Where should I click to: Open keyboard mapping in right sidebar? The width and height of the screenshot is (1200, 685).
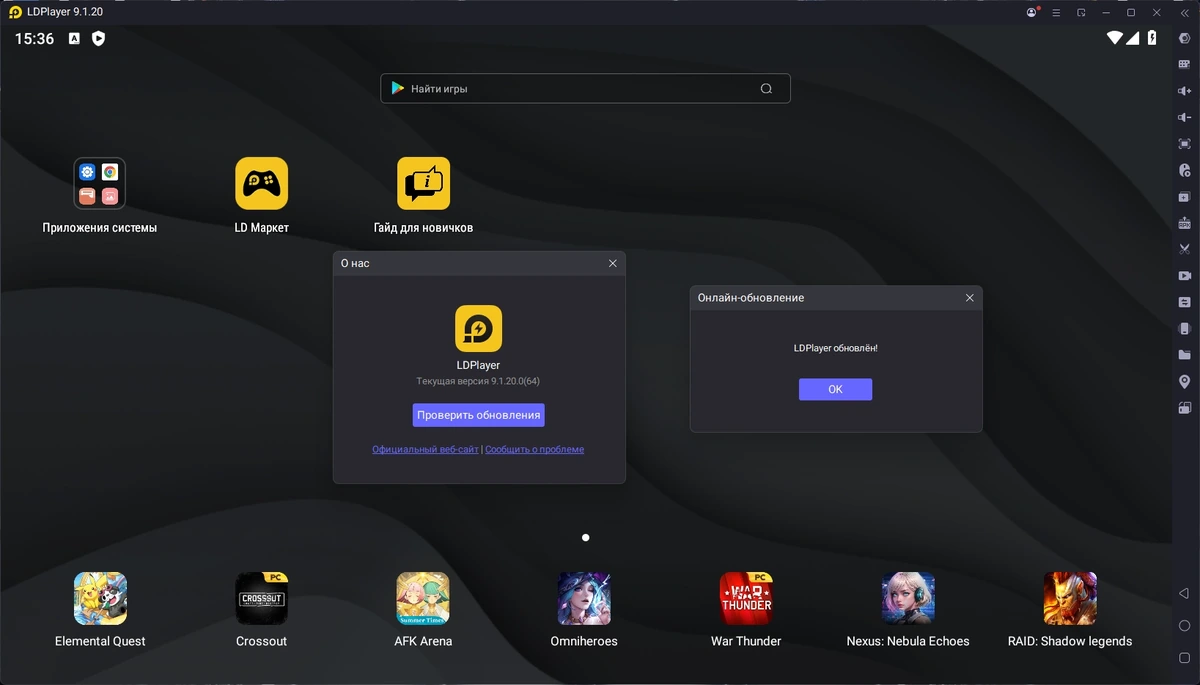click(1185, 65)
